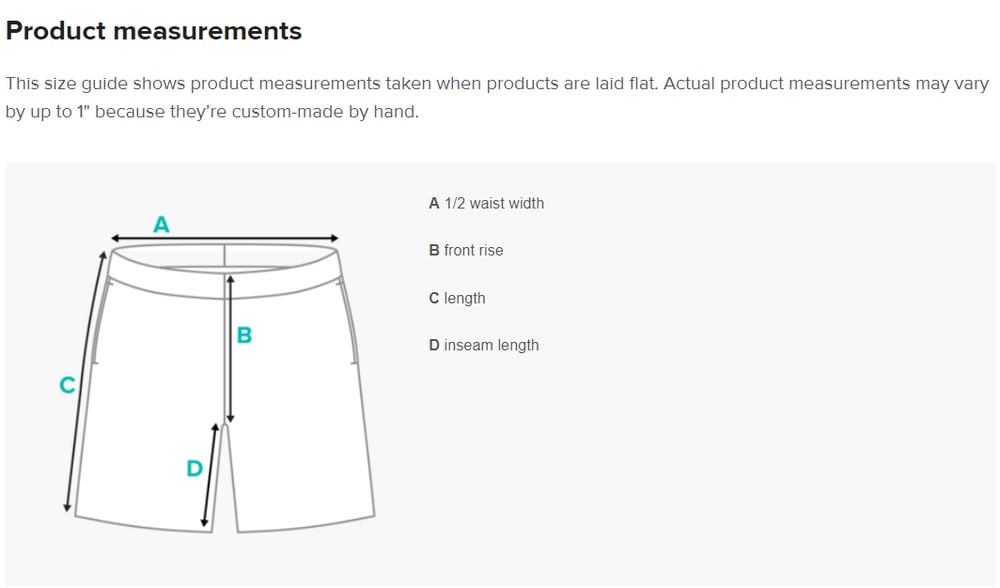Viewport: 1000px width, 588px height.
Task: Click the teal letter A on the diagram
Action: [161, 225]
